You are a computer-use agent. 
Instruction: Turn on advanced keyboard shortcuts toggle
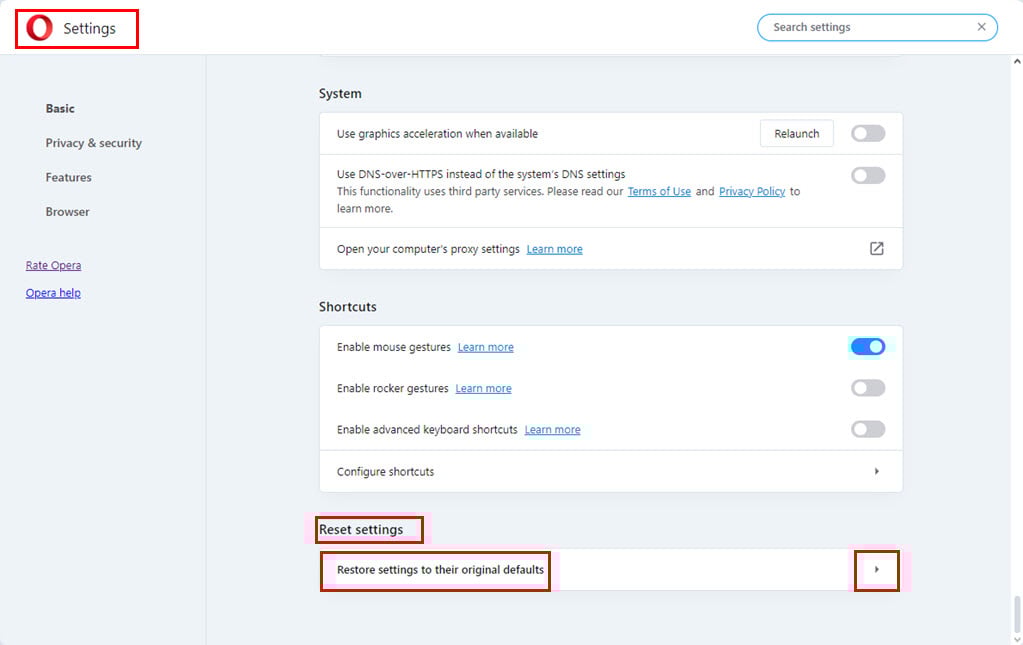[x=868, y=429]
